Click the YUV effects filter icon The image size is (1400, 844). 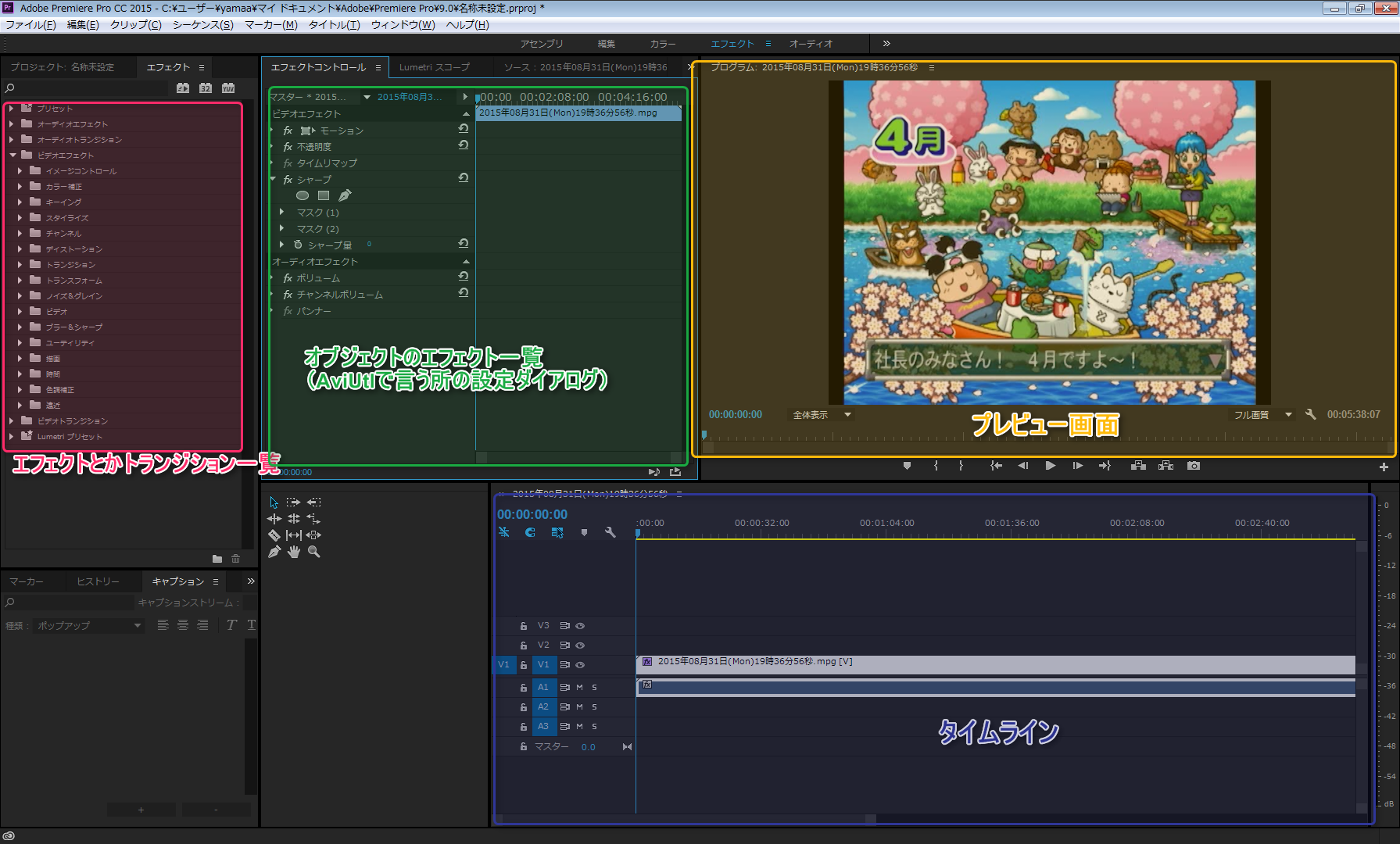[228, 88]
